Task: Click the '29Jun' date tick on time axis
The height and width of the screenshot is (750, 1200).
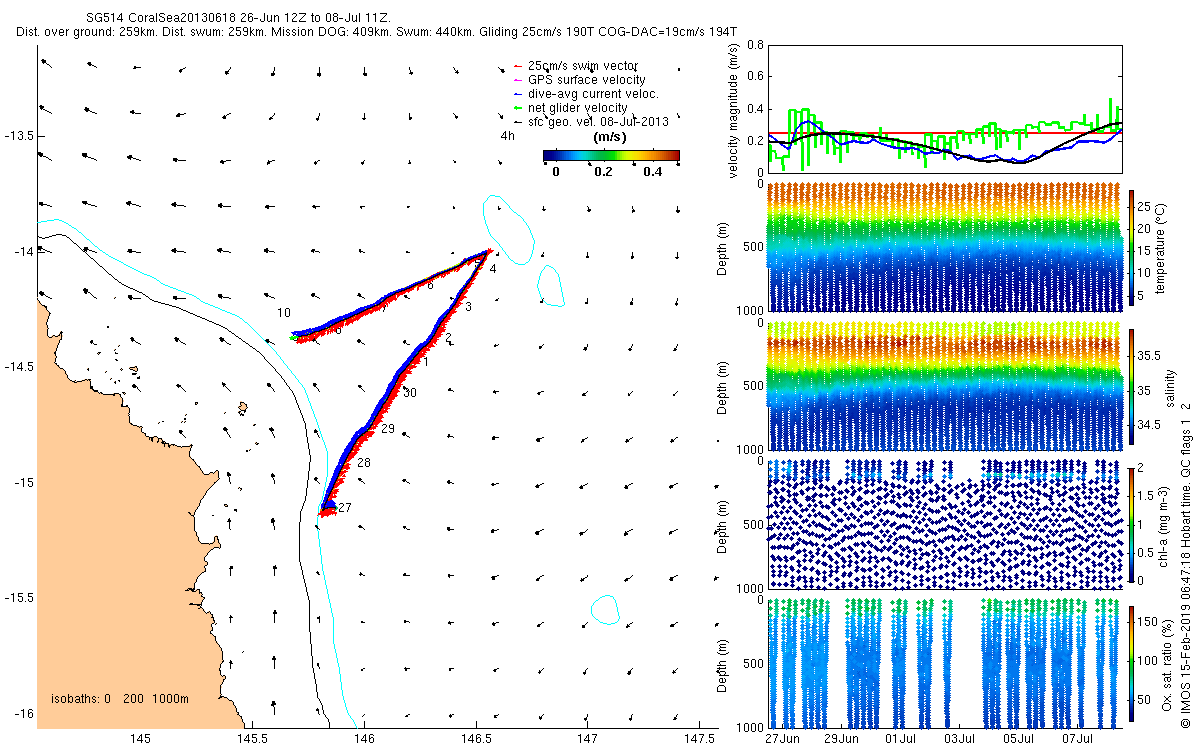Action: pos(841,739)
